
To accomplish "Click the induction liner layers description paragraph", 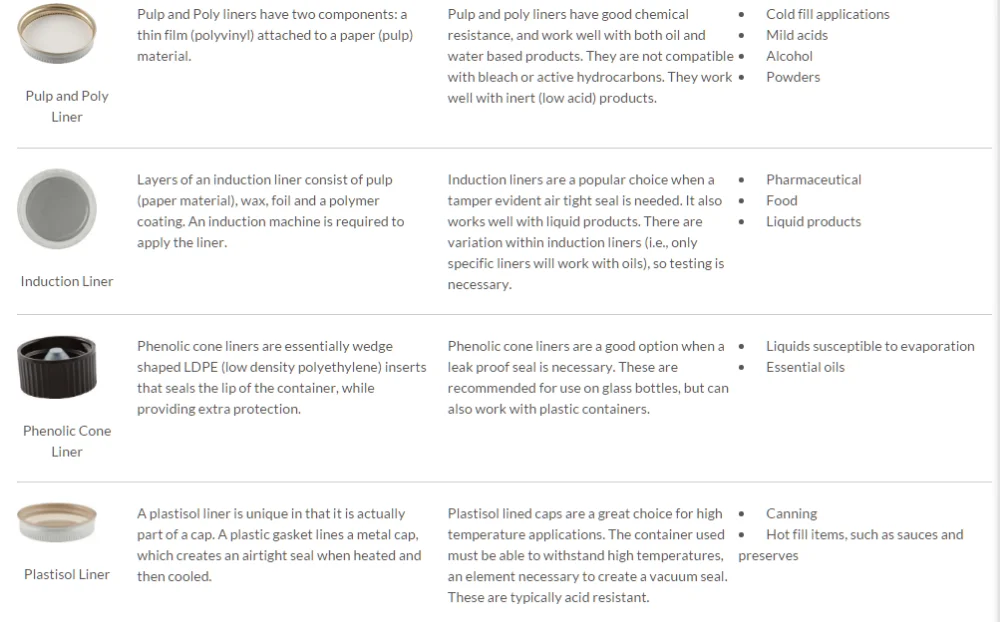I will pos(270,211).
